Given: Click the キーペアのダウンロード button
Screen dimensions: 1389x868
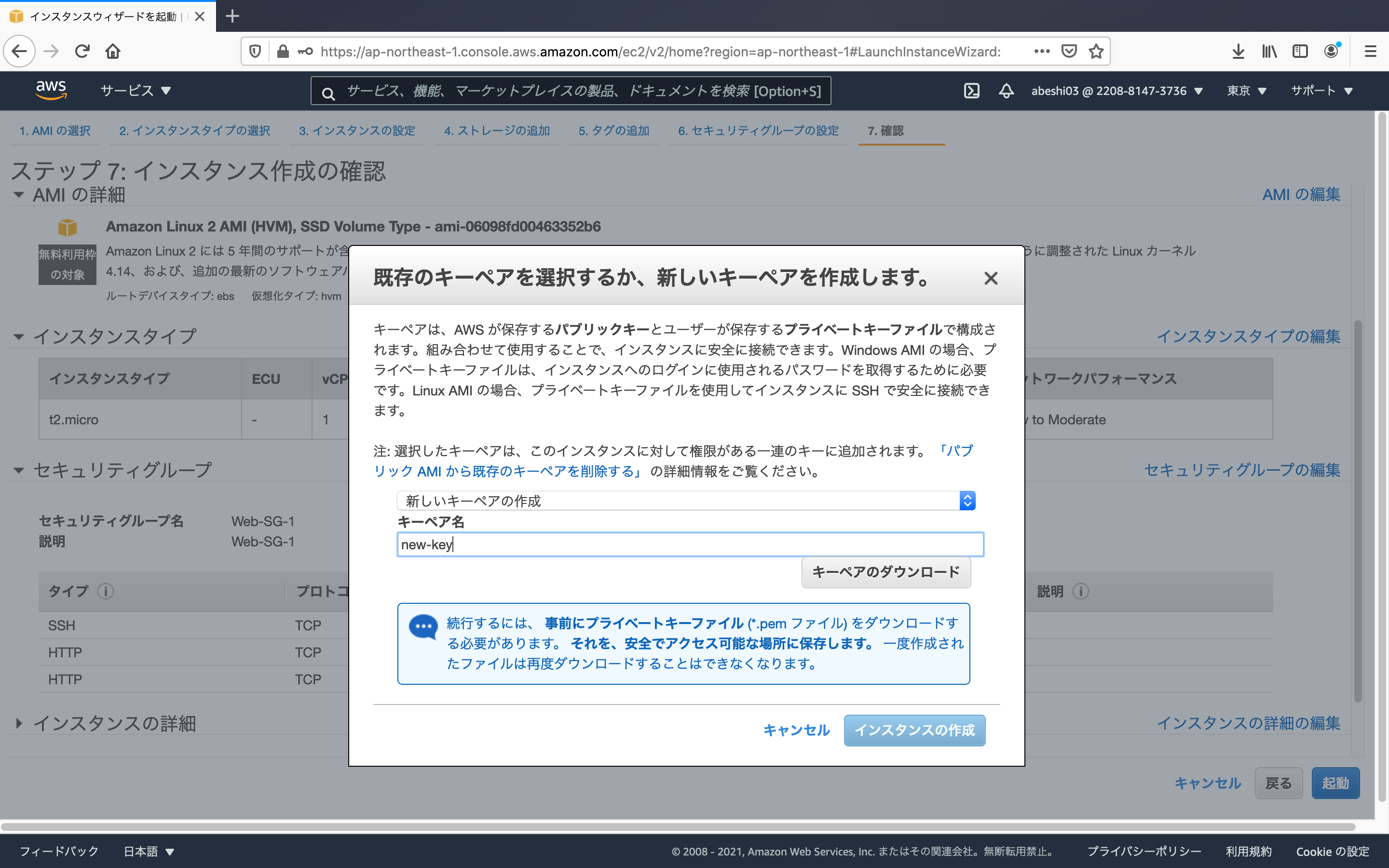Looking at the screenshot, I should 885,572.
